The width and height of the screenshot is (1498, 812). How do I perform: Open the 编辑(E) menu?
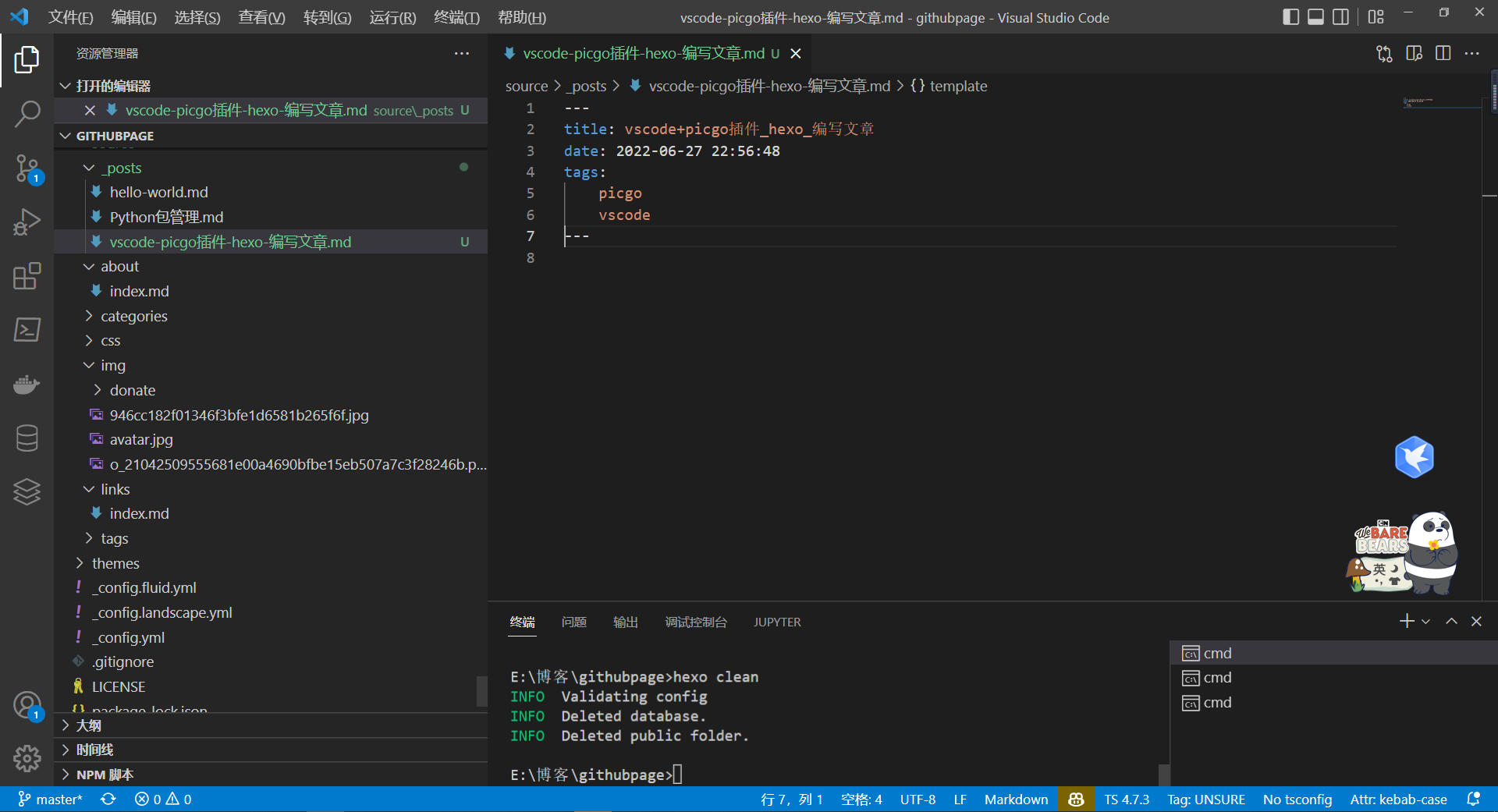tap(133, 17)
